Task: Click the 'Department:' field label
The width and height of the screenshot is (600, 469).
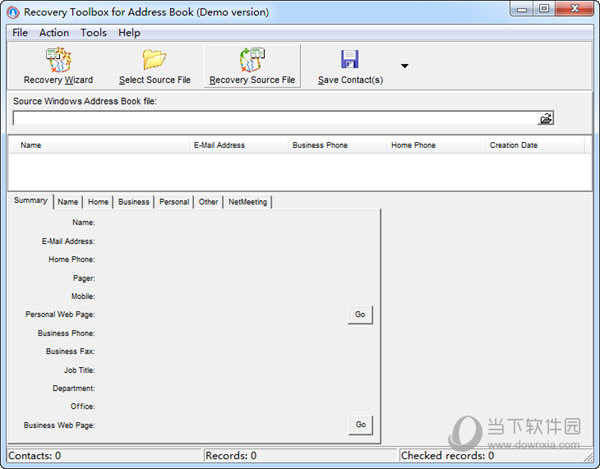Action: point(74,388)
